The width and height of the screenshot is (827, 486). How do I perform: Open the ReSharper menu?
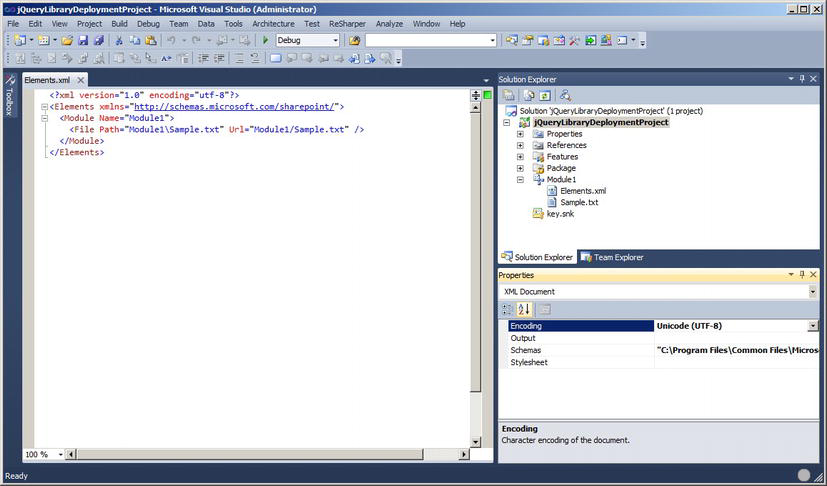coord(347,24)
